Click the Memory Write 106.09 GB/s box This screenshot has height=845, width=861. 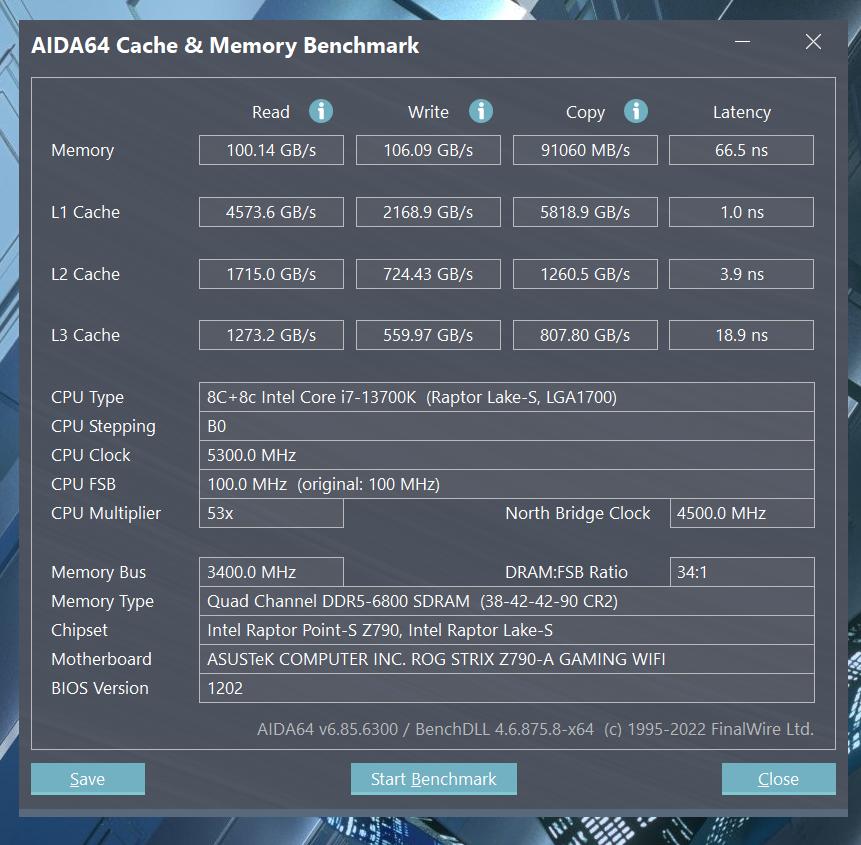pos(428,150)
